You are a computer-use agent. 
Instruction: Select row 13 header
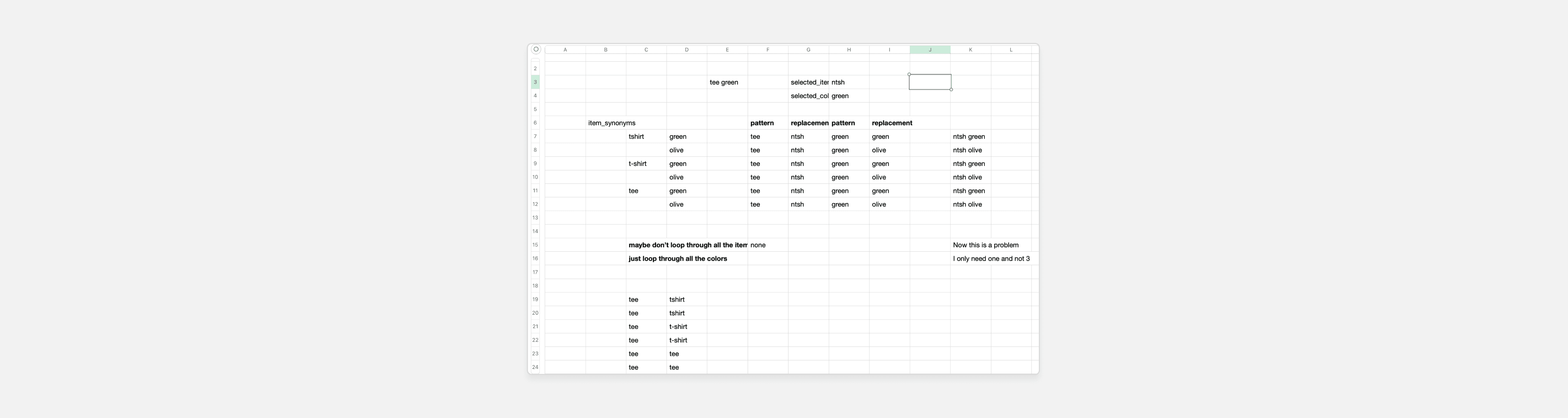536,217
